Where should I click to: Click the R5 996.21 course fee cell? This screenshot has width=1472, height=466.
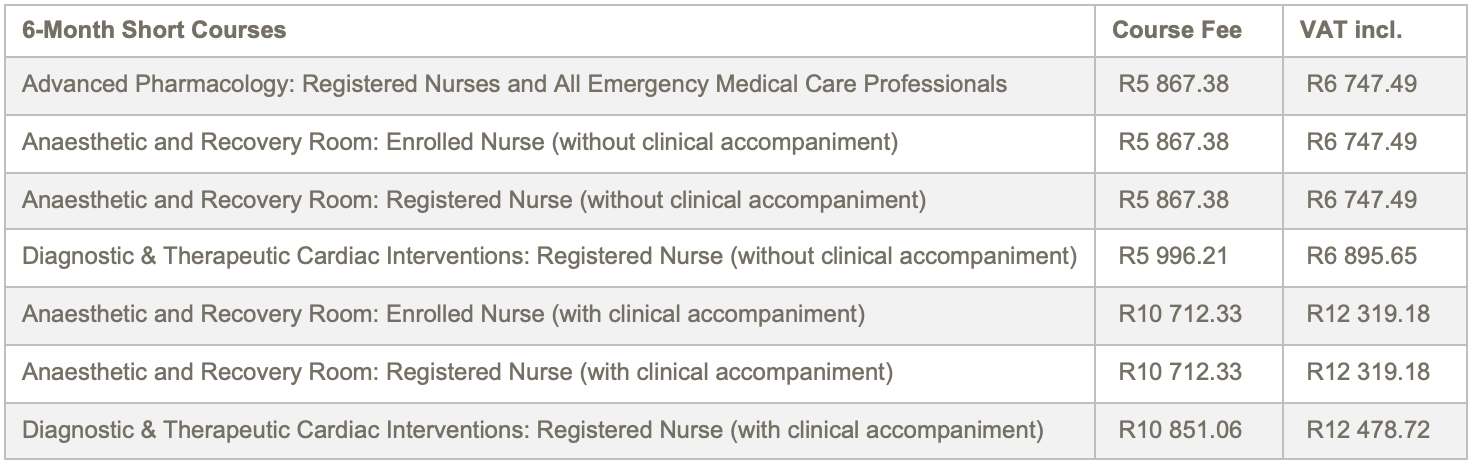(1174, 257)
